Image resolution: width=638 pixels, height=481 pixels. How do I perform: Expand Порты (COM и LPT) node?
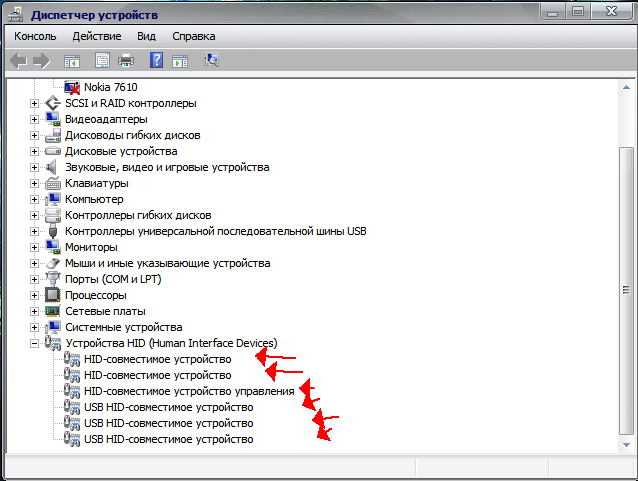coord(34,280)
